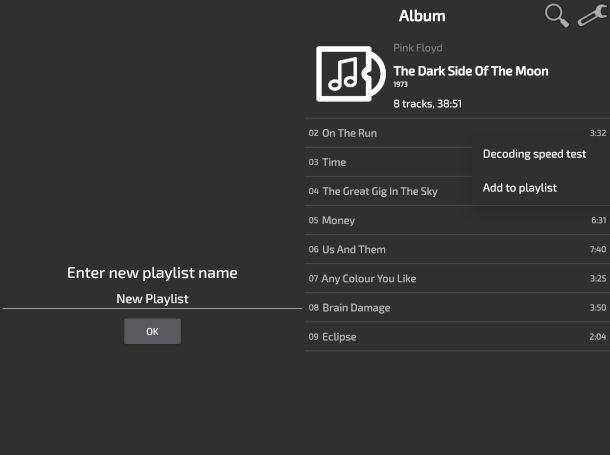Select The Great Gig In The Sky
610x455 pixels.
click(x=379, y=191)
